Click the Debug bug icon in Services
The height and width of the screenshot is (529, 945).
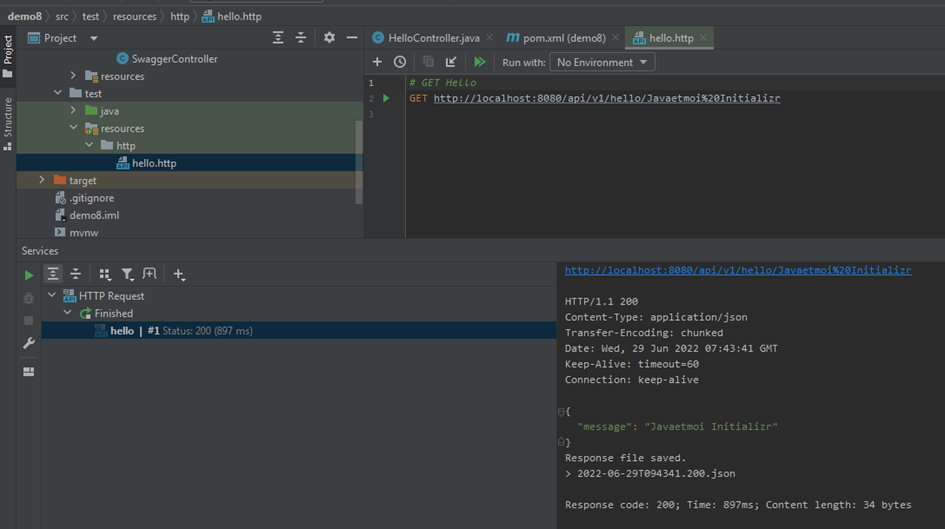click(x=28, y=298)
